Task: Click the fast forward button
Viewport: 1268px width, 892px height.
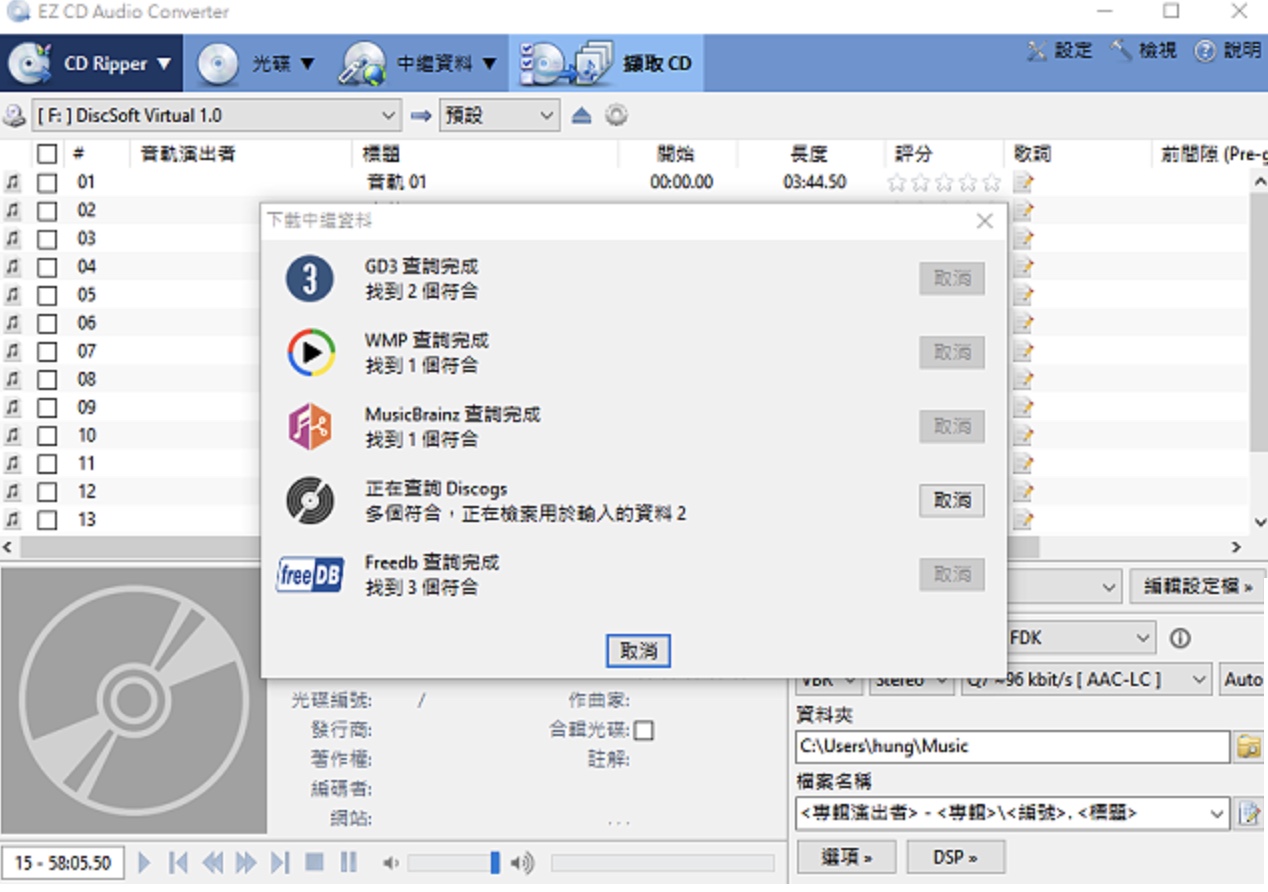Action: click(x=246, y=862)
